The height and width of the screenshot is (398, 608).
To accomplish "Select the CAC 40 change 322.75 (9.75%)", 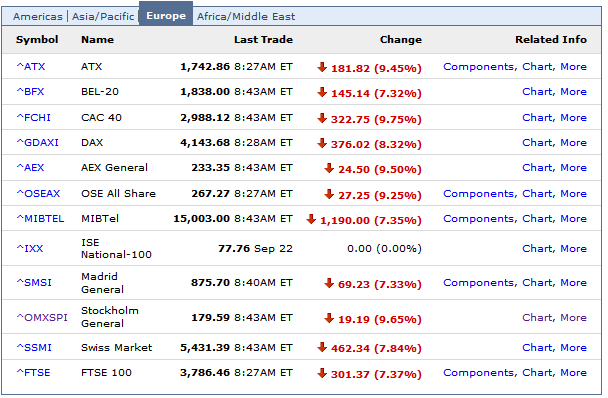I will point(376,119).
